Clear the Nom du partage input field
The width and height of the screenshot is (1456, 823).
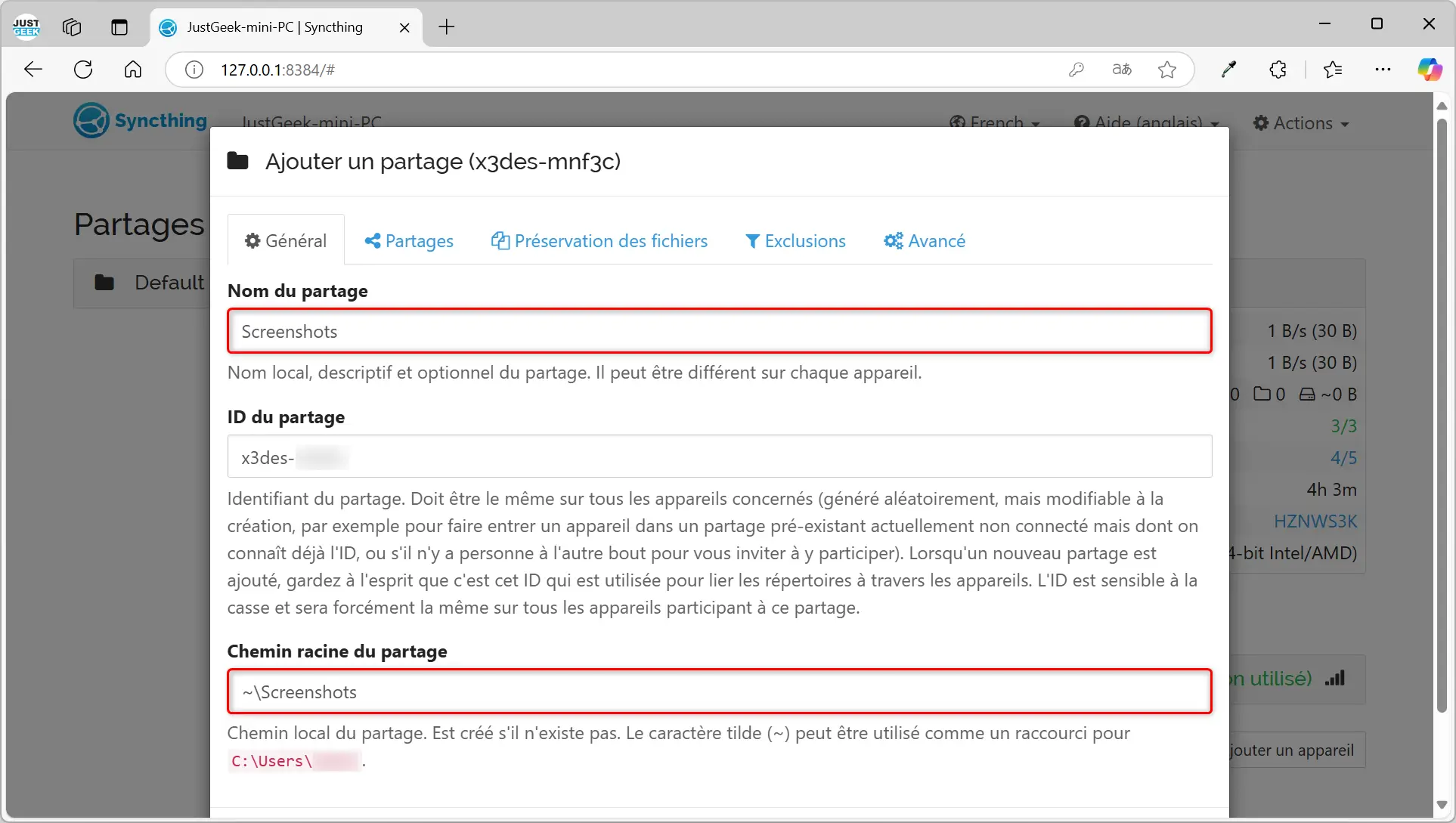tap(720, 330)
